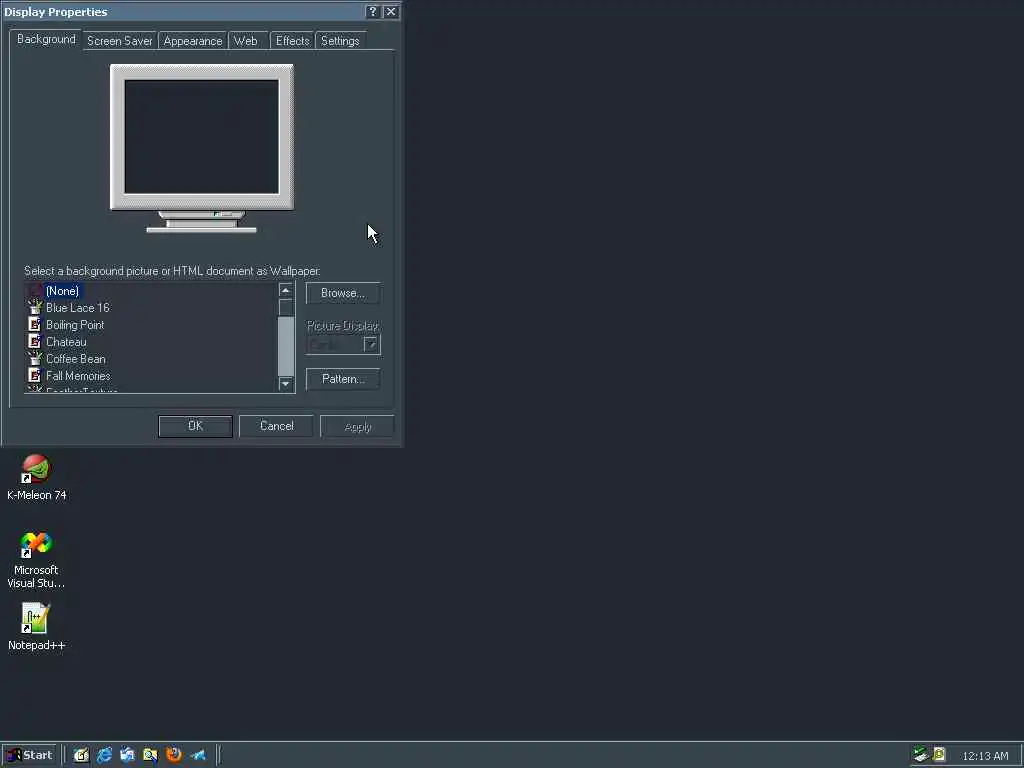Click the yellow user tray icon
This screenshot has height=768, width=1024.
point(939,755)
